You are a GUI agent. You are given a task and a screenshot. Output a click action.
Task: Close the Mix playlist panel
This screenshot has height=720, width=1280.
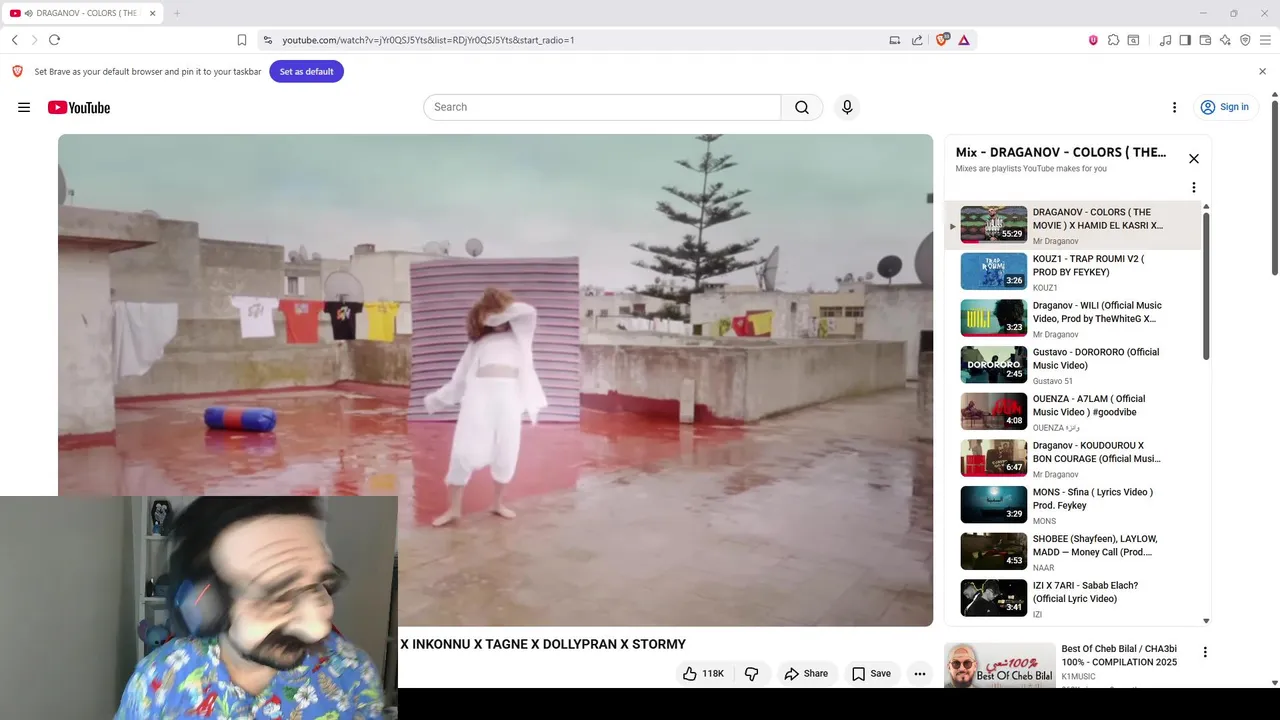1193,159
